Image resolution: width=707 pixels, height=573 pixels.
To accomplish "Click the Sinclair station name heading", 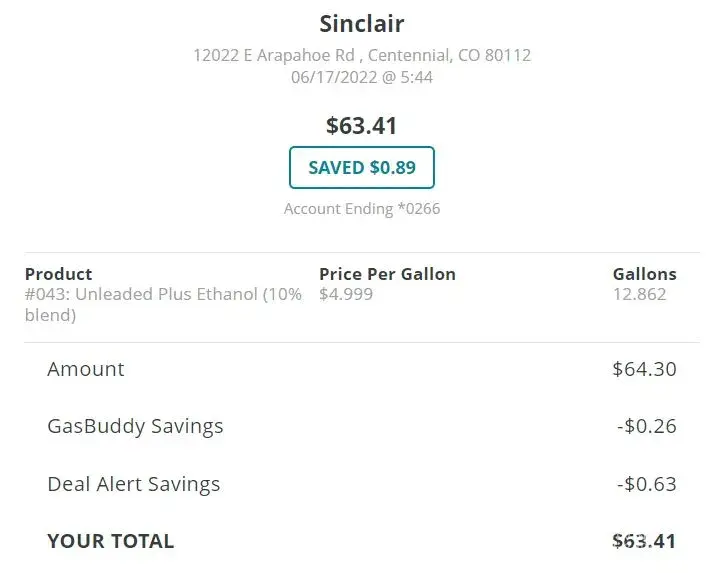I will 361,23.
